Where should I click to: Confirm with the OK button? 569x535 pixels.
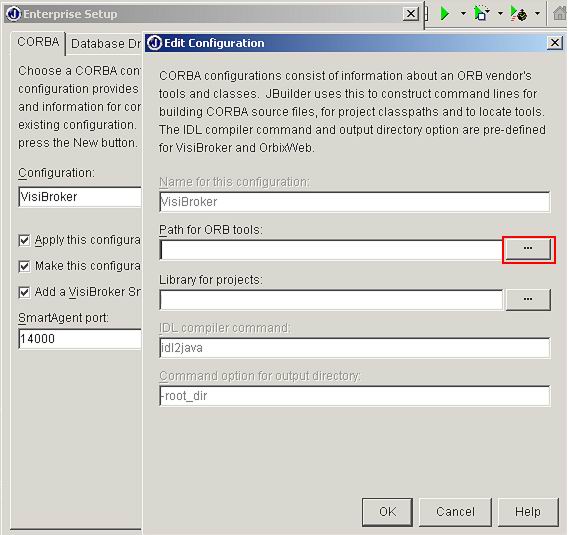[387, 512]
